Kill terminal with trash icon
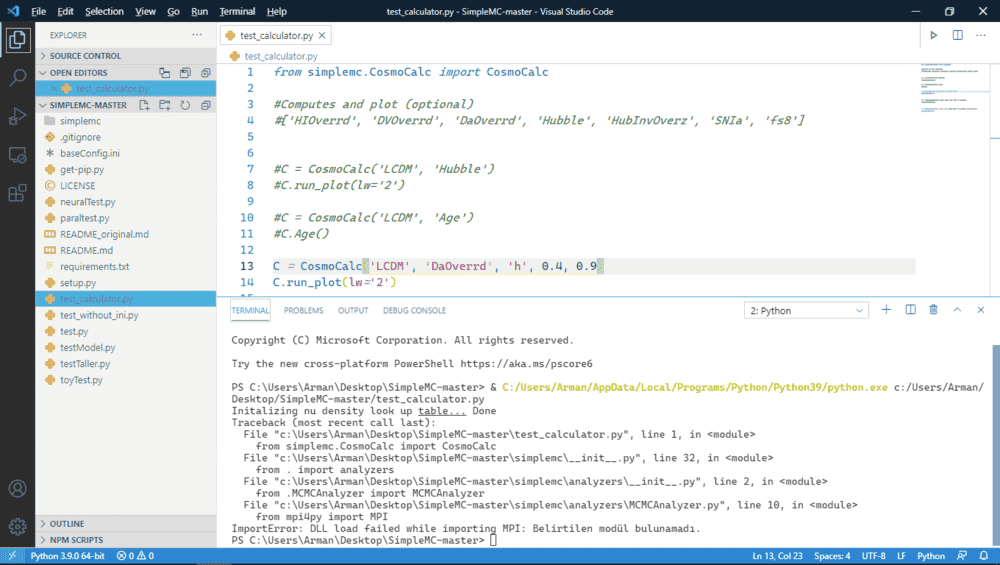The height and width of the screenshot is (565, 1000). (934, 310)
